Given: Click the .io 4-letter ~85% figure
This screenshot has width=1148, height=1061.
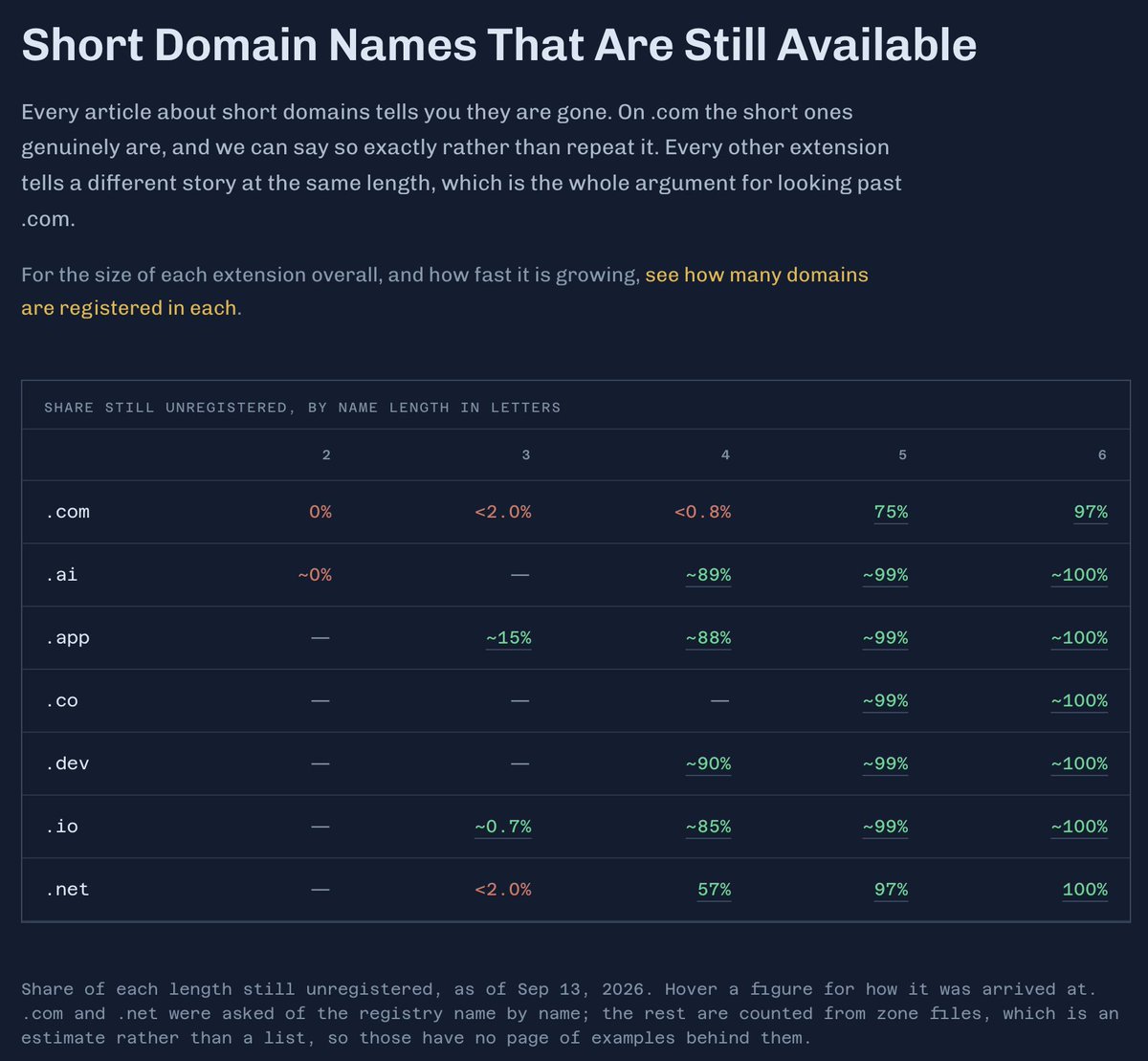Looking at the screenshot, I should click(708, 827).
